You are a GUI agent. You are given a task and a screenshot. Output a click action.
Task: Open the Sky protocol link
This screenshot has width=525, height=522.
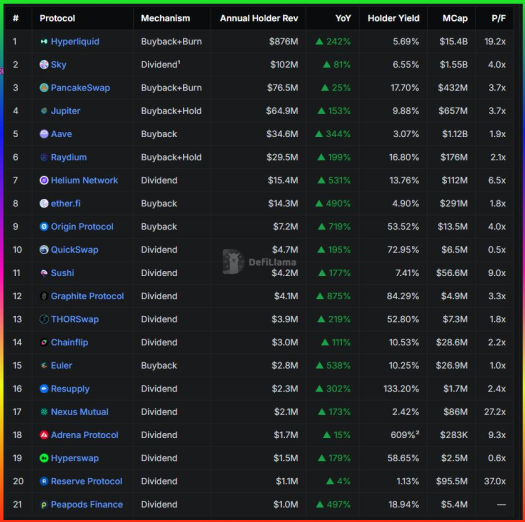click(59, 65)
